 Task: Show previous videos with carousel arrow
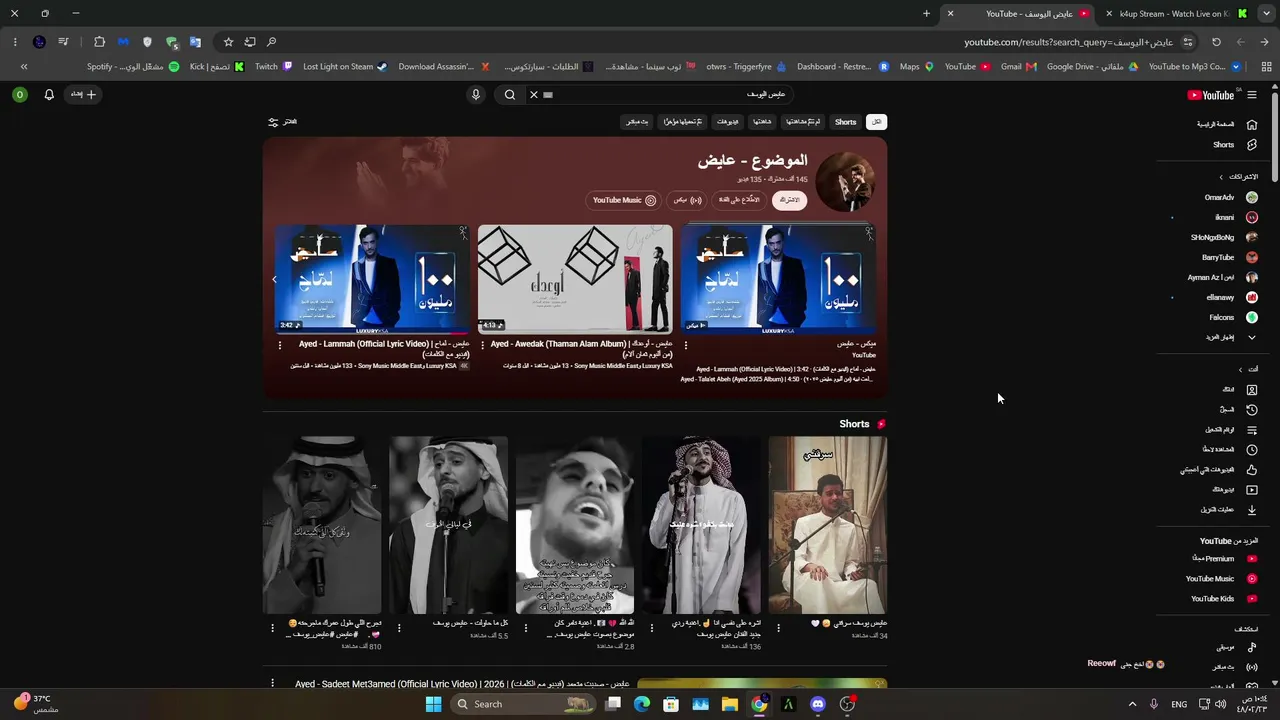[275, 279]
